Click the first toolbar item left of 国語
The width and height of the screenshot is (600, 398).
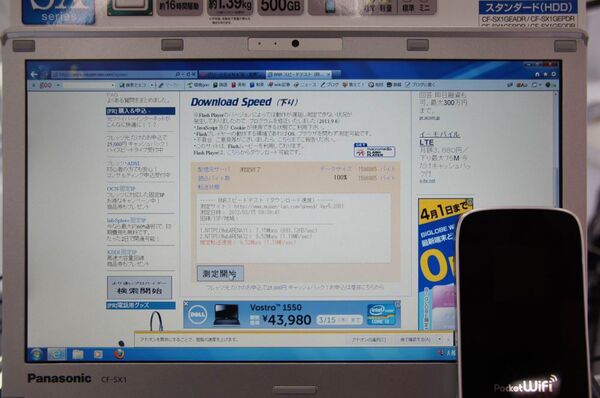pyautogui.click(x=198, y=85)
